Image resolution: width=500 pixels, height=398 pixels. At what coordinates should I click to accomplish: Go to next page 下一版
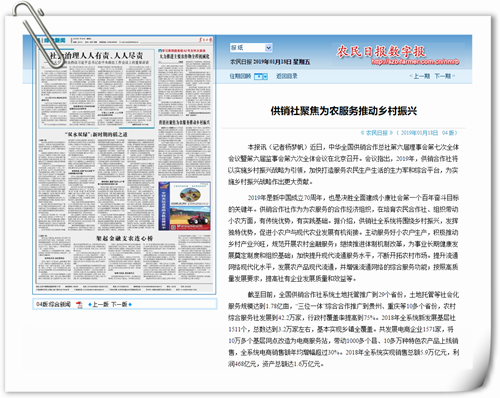[x=119, y=304]
